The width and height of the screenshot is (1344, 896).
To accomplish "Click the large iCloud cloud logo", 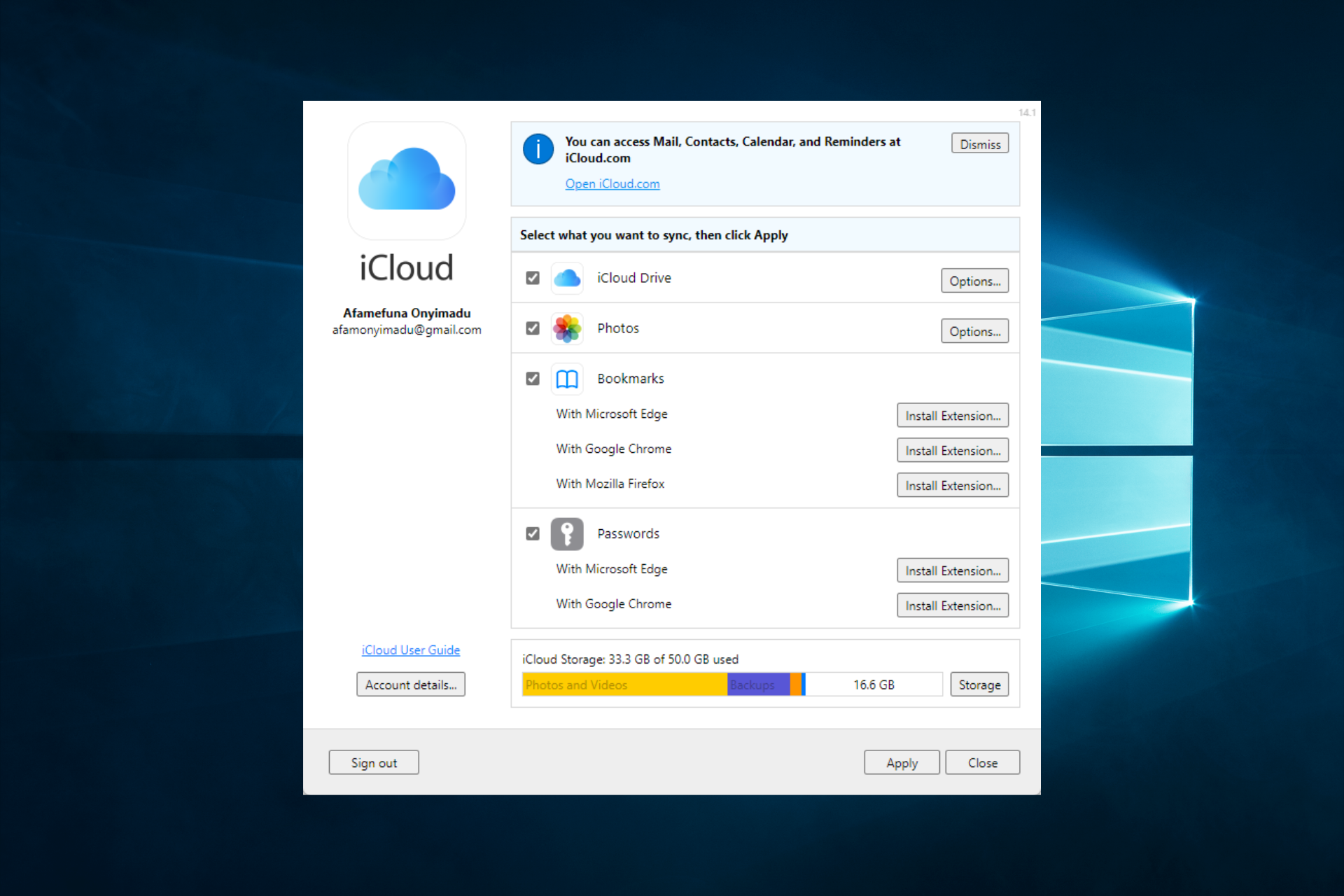I will (407, 181).
